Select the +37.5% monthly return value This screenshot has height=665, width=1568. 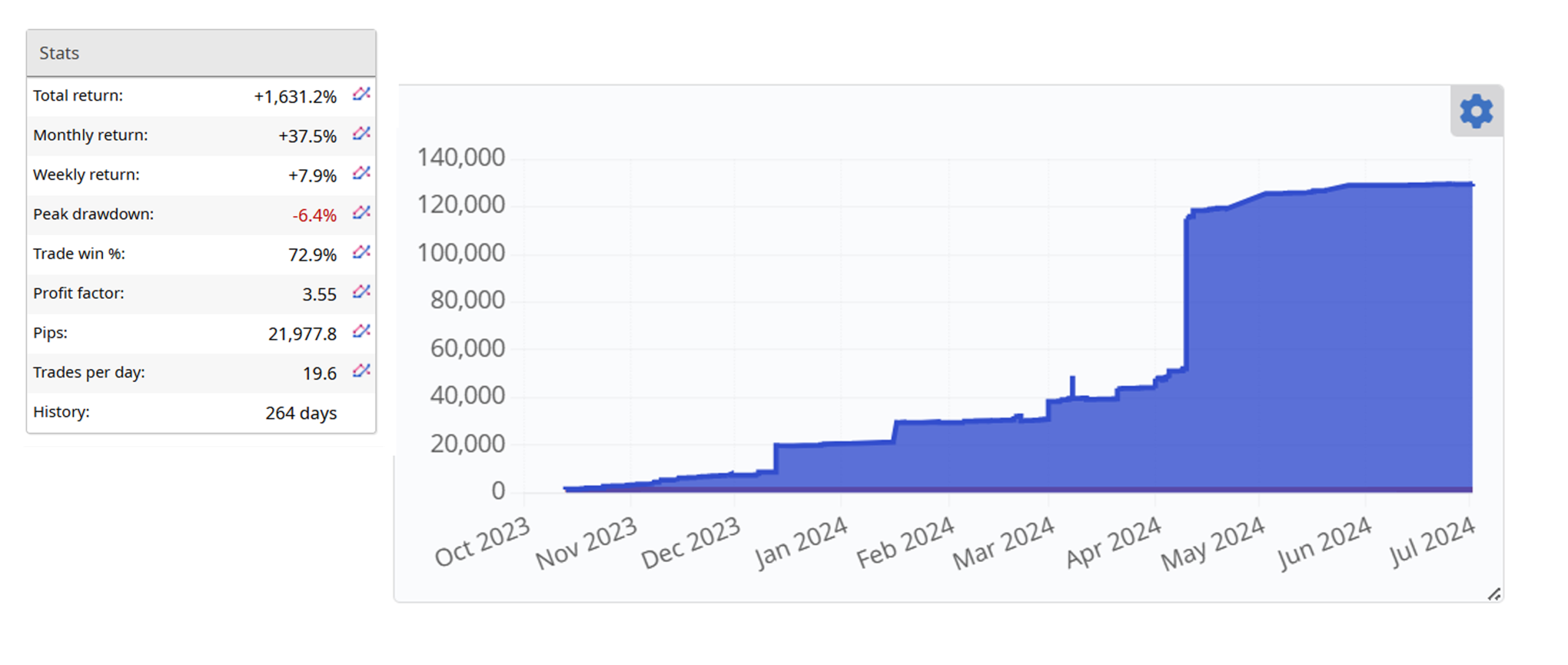click(307, 136)
